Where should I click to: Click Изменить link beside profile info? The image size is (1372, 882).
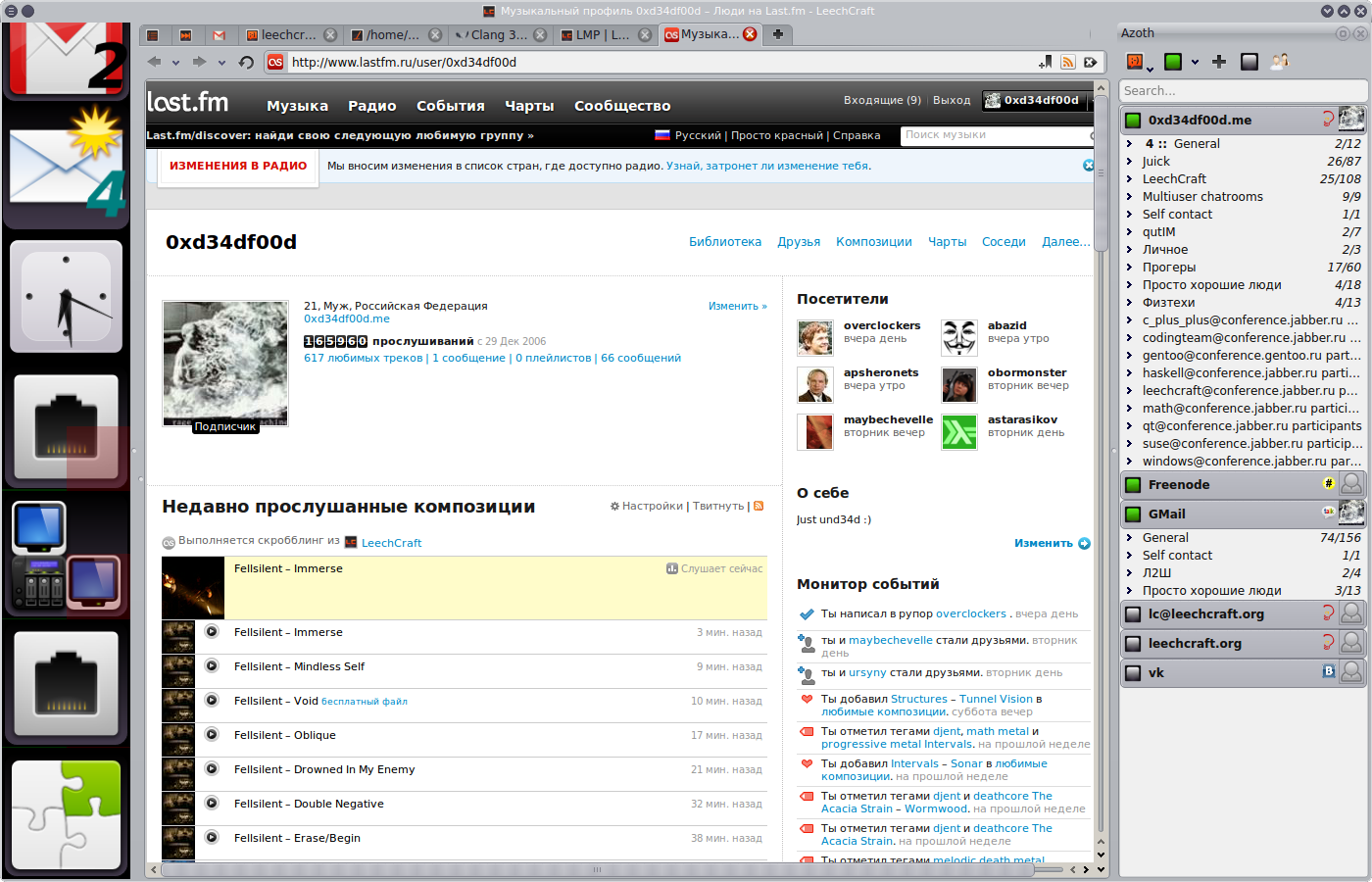(737, 306)
